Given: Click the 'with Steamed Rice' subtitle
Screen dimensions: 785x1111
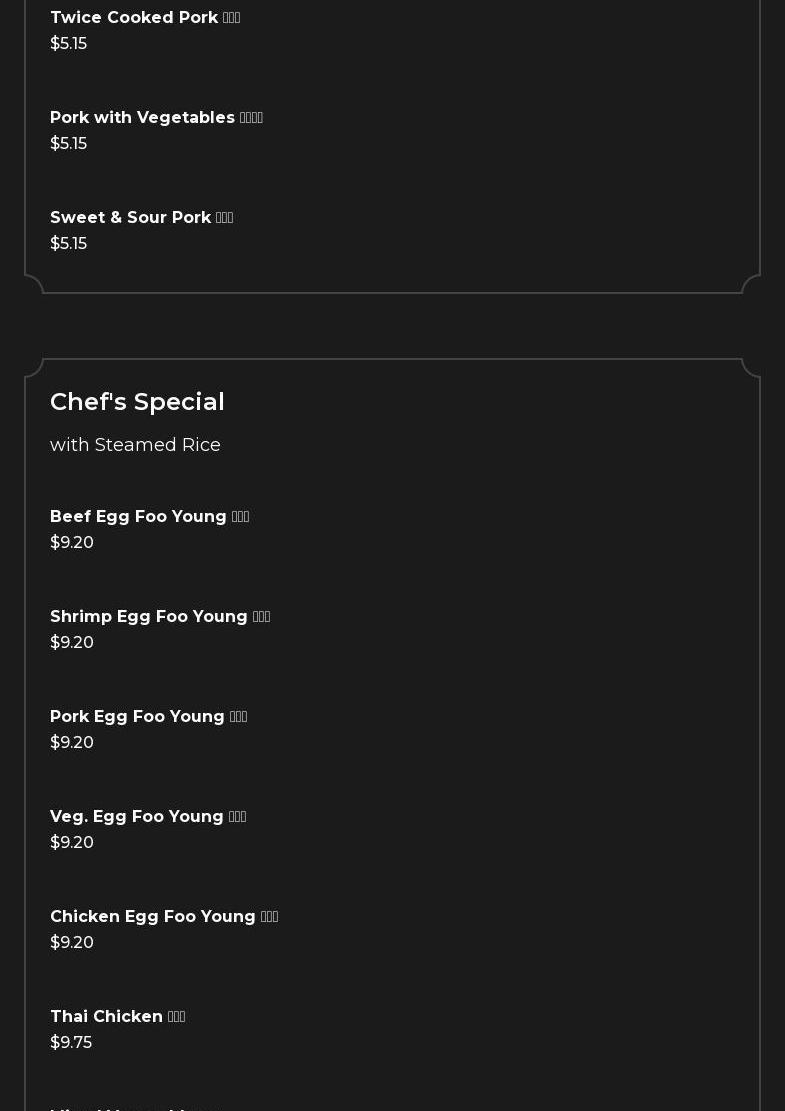Looking at the screenshot, I should tap(135, 445).
